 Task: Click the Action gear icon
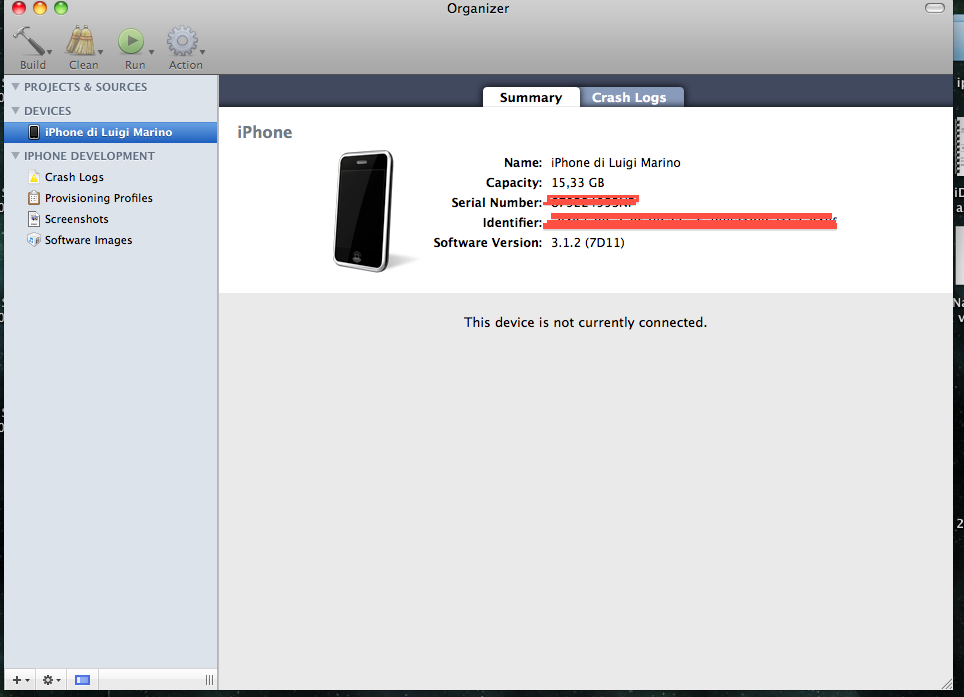pyautogui.click(x=182, y=41)
